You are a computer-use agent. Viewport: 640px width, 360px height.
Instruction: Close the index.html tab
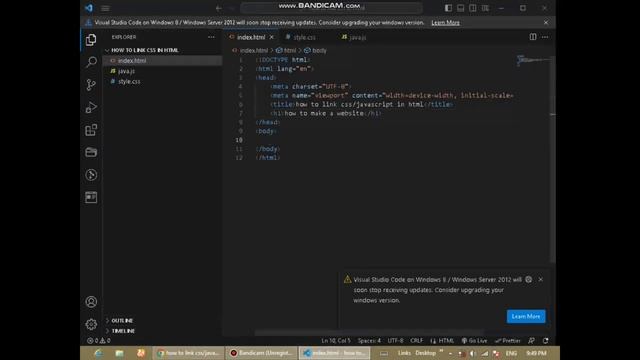(271, 37)
